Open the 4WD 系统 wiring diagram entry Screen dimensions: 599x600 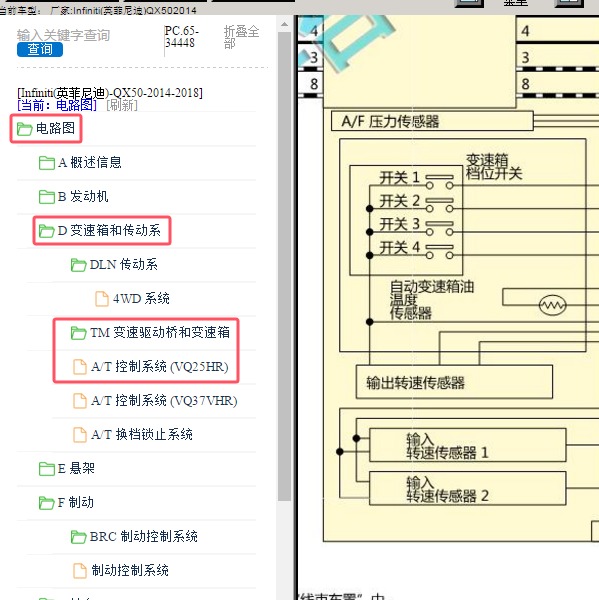click(141, 298)
